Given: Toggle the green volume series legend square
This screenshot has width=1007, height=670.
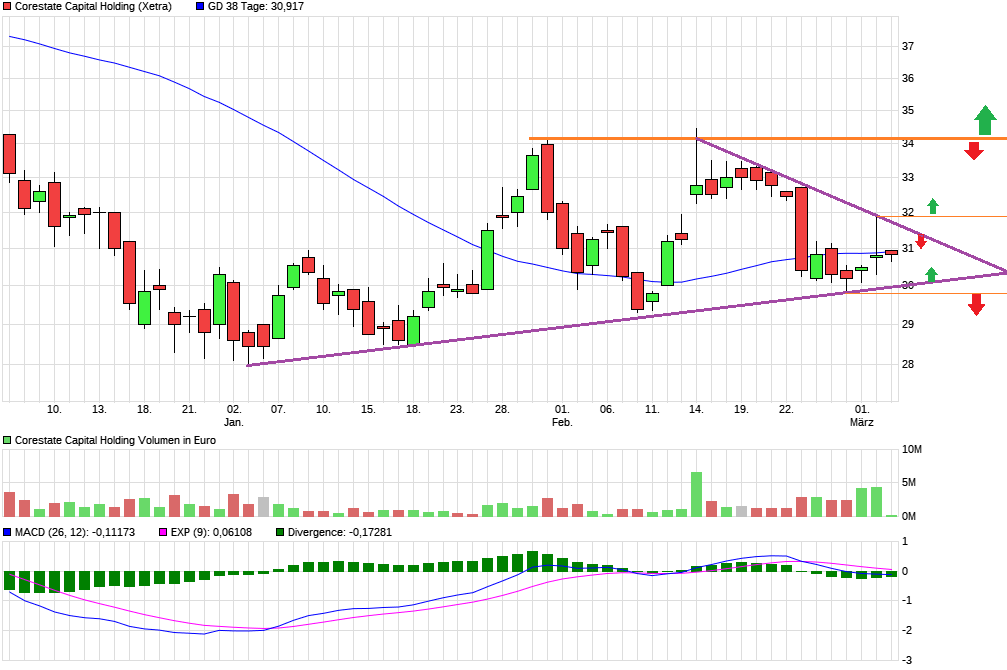Looking at the screenshot, I should coord(7,438).
